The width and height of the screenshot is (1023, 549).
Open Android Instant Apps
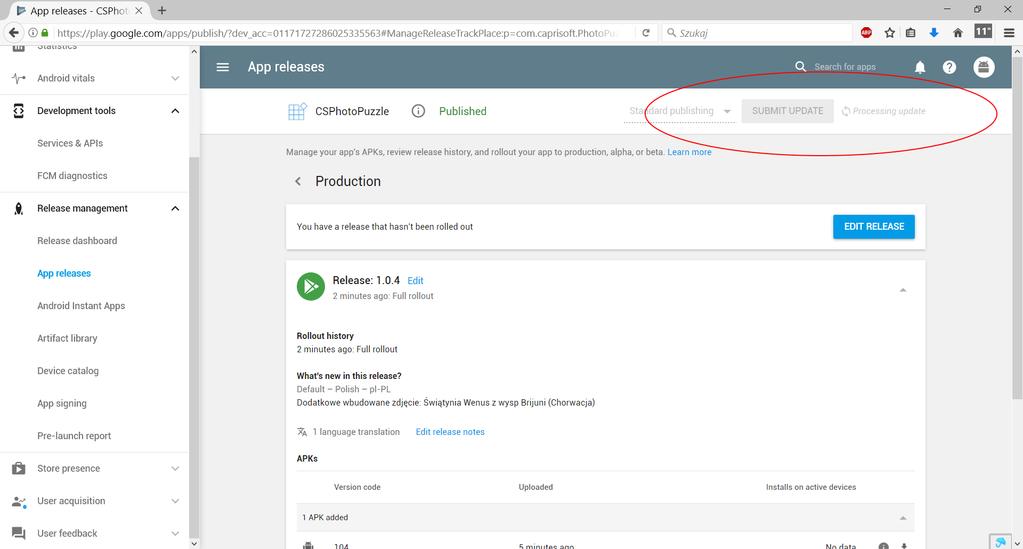click(81, 306)
